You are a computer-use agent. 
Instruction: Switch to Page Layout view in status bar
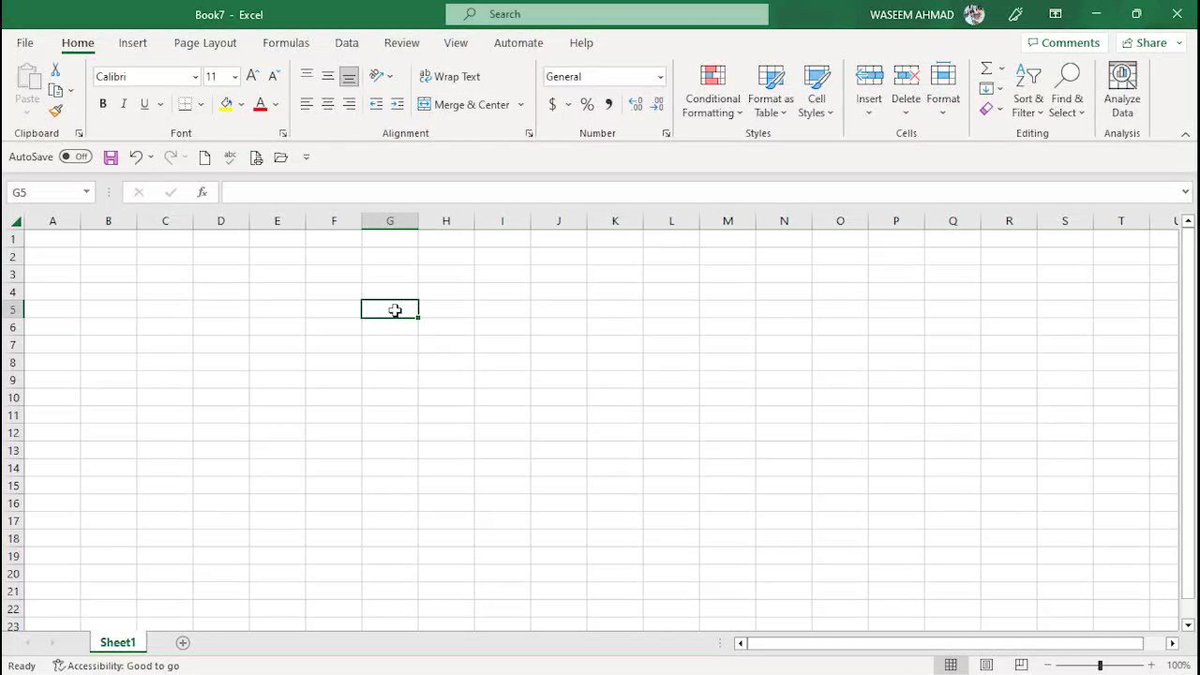pyautogui.click(x=986, y=665)
